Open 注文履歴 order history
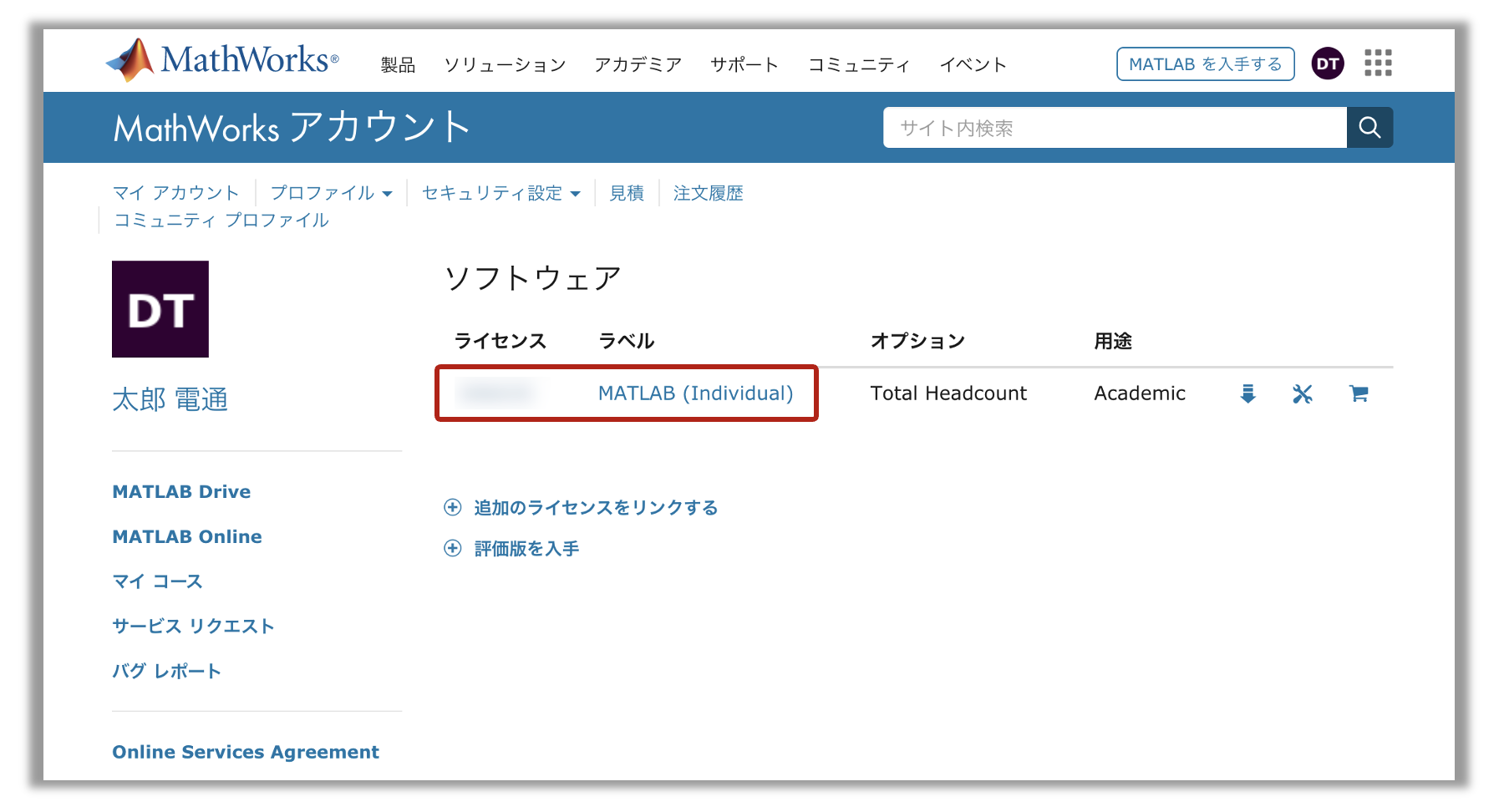The height and width of the screenshot is (812, 1504). coord(709,193)
